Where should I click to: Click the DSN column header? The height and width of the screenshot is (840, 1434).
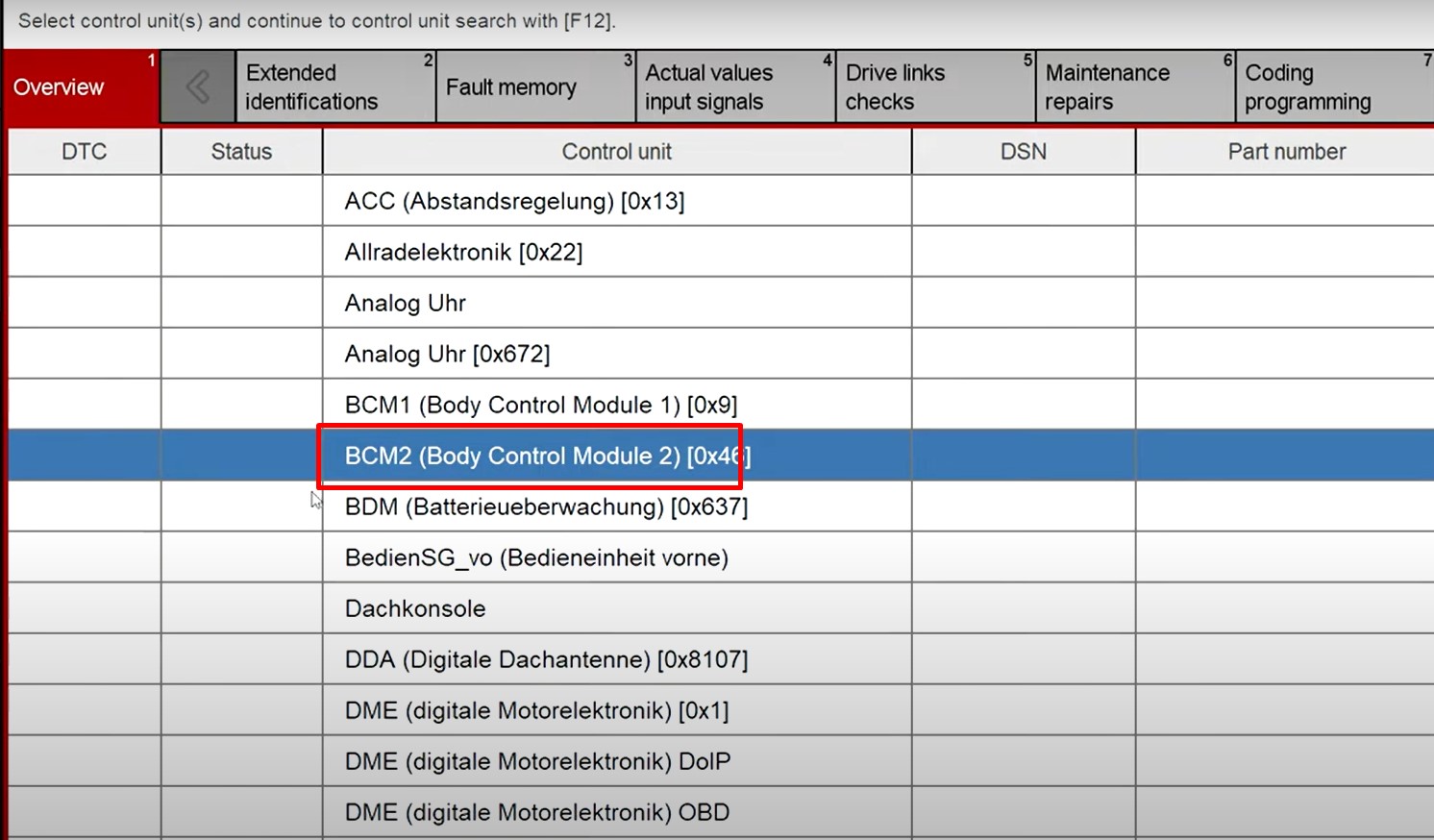pos(1023,152)
